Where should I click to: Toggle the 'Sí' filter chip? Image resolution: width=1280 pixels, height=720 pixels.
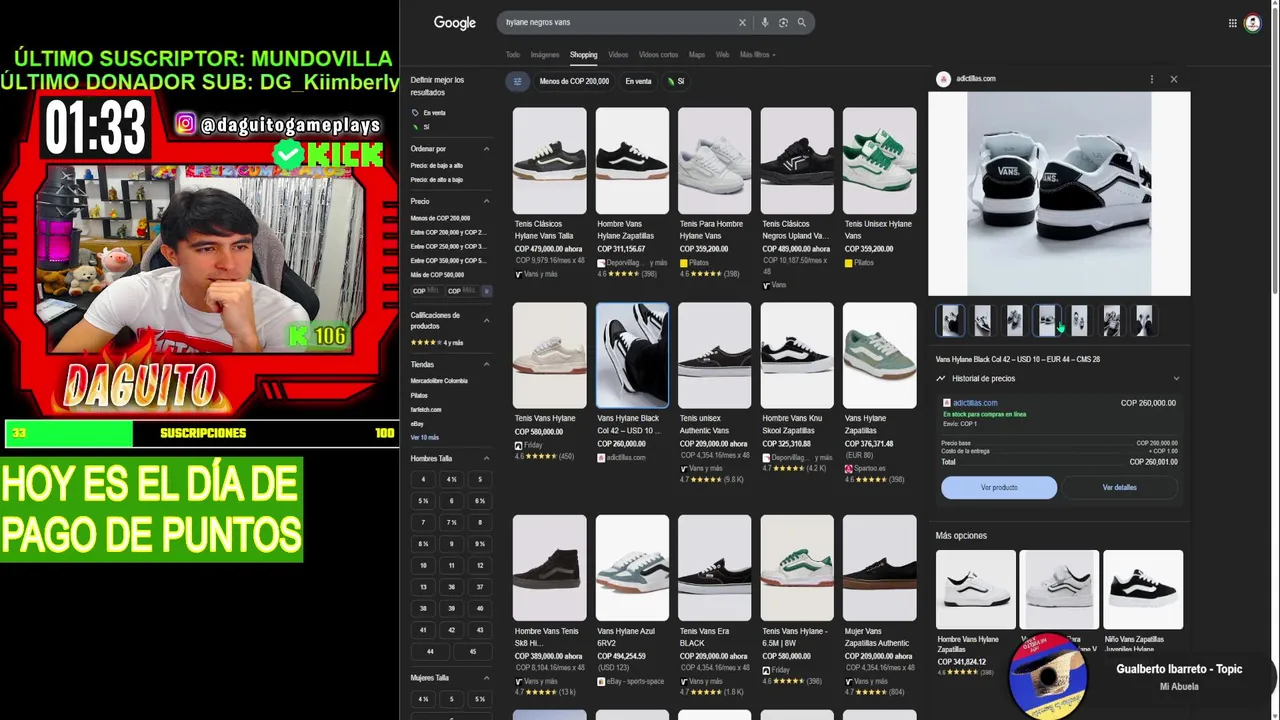(676, 81)
